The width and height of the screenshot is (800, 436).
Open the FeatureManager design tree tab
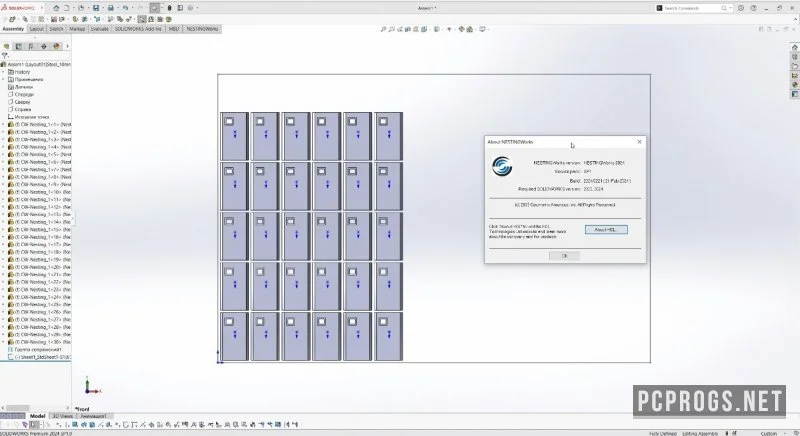click(x=7, y=46)
